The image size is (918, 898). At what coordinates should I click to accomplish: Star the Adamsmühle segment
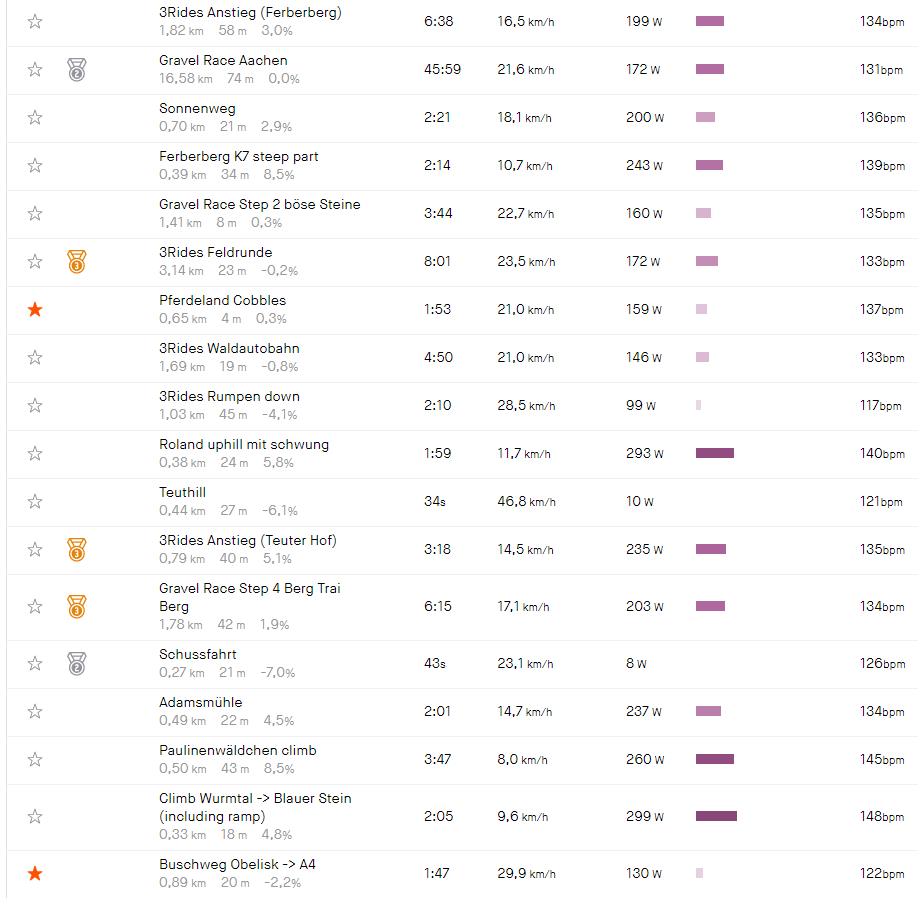click(x=35, y=712)
